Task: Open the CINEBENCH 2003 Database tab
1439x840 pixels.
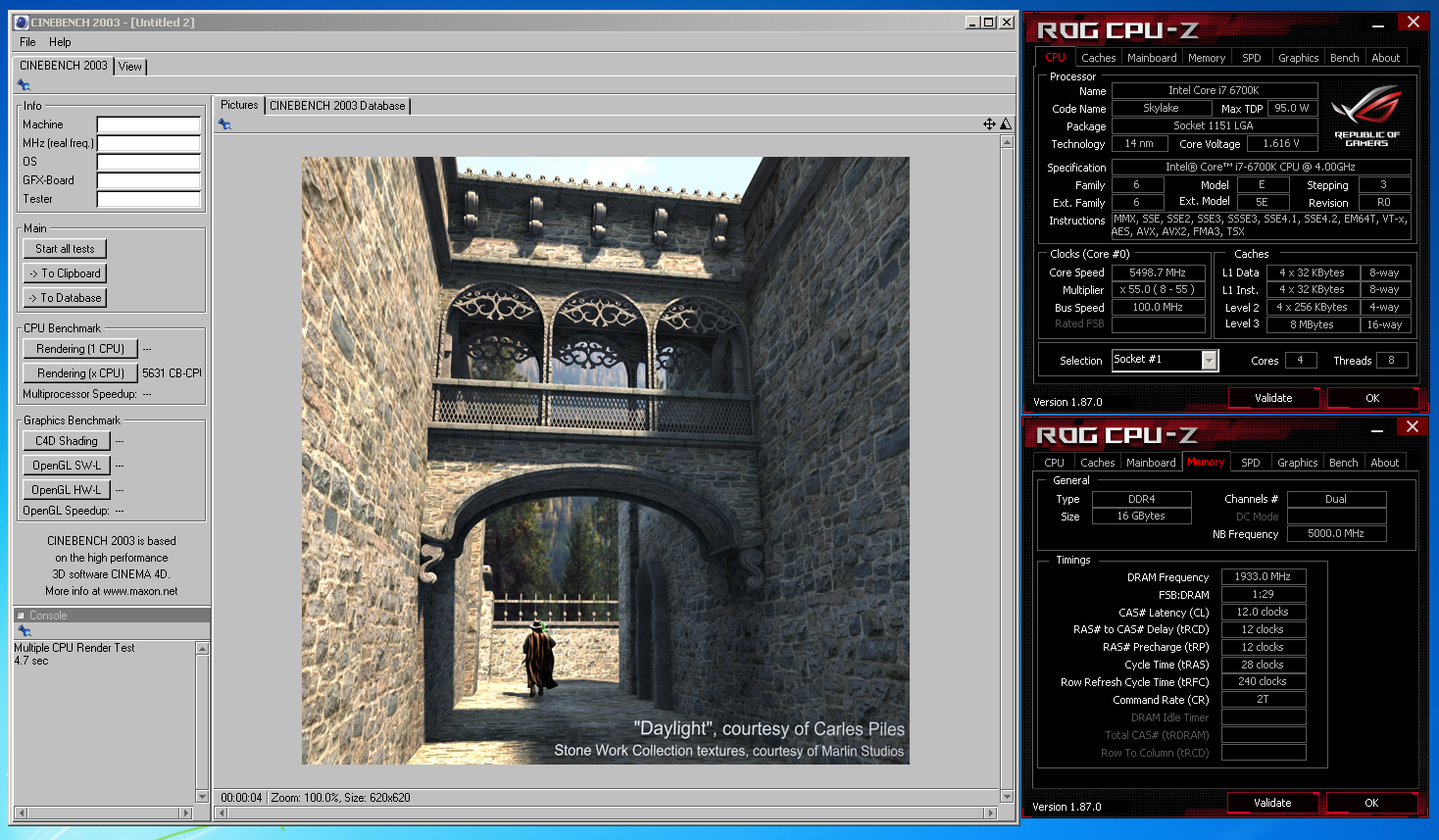Action: pos(337,106)
